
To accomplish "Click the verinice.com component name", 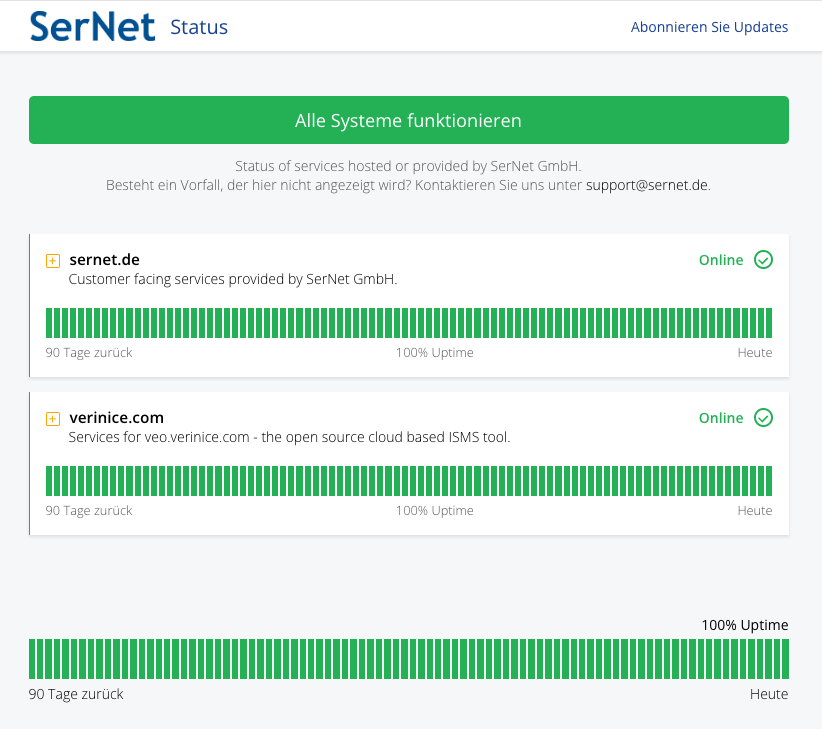I will click(116, 418).
